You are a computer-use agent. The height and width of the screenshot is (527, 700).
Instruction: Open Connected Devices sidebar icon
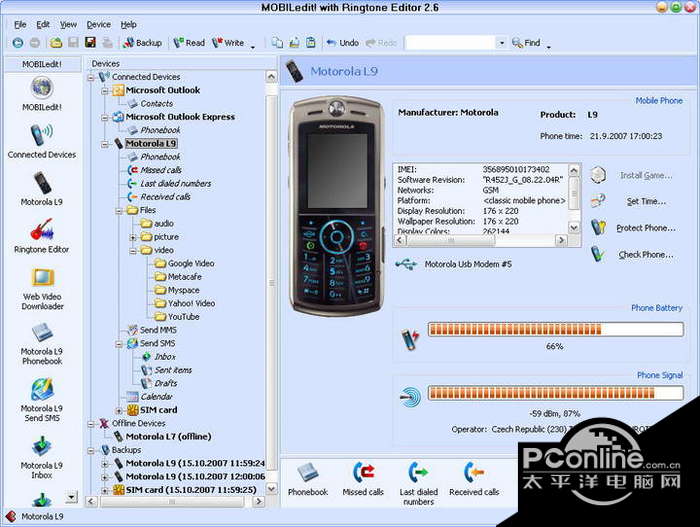(x=42, y=135)
